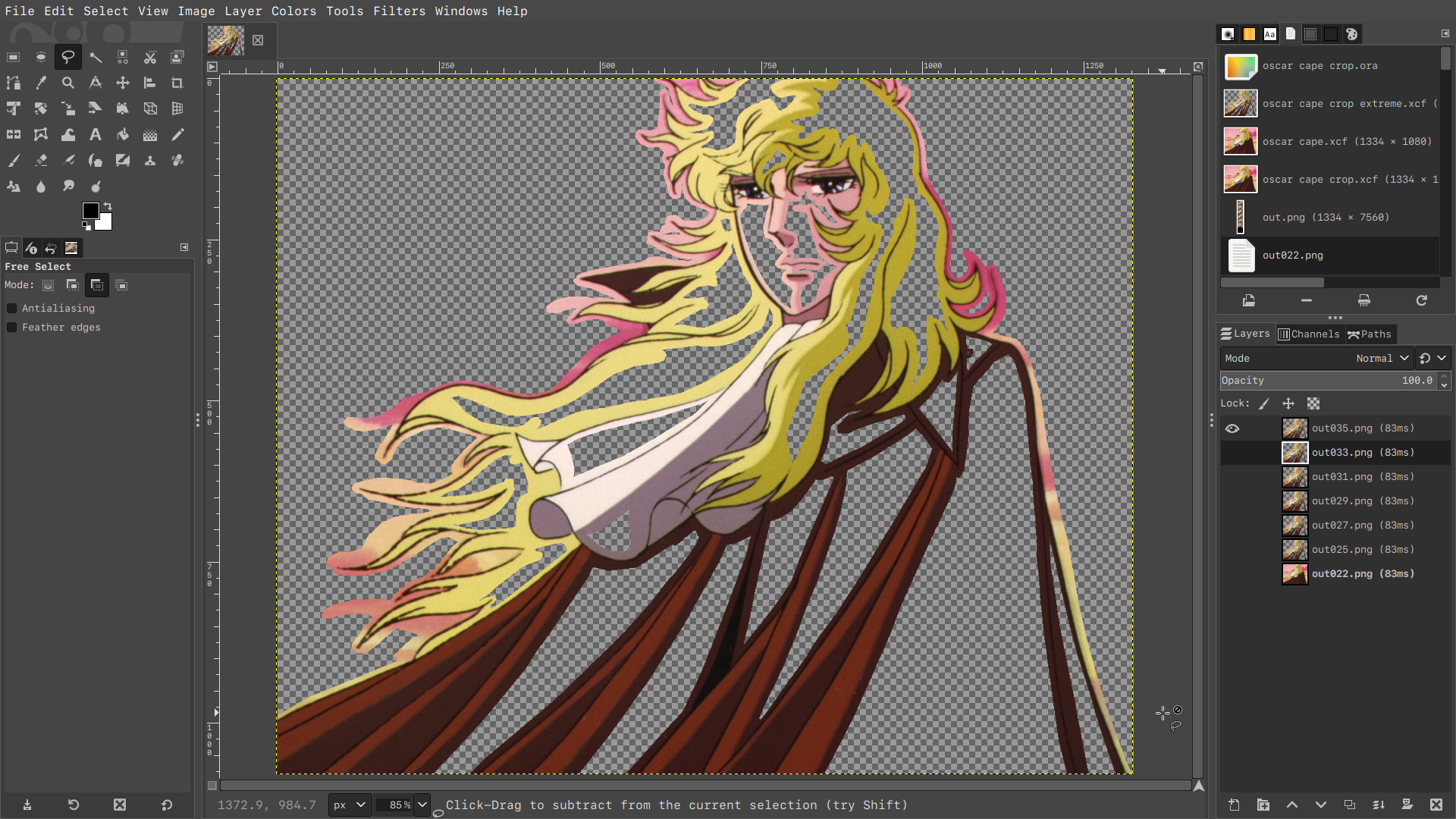Enable the Antialiasing checkbox
Viewport: 1456px width, 819px height.
12,309
